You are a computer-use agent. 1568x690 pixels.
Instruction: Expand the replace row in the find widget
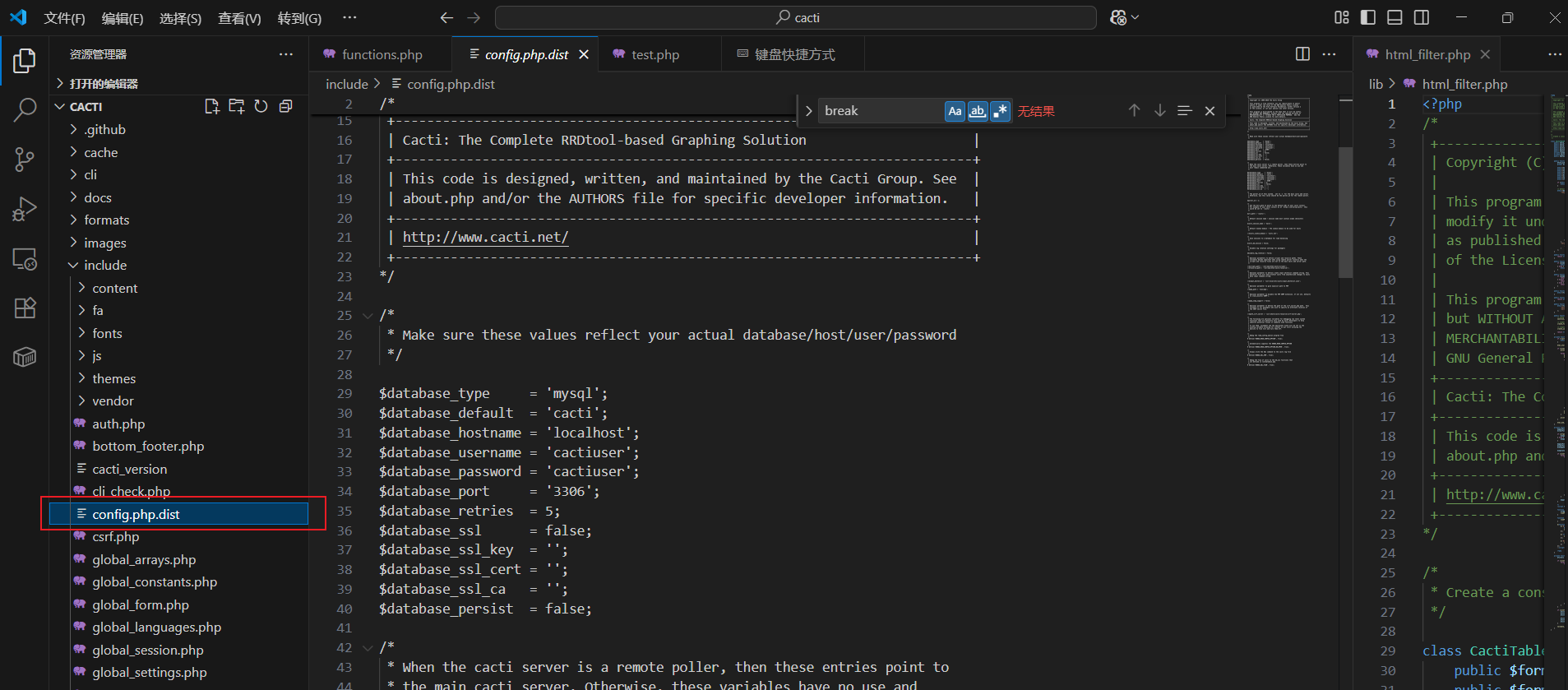click(x=808, y=111)
